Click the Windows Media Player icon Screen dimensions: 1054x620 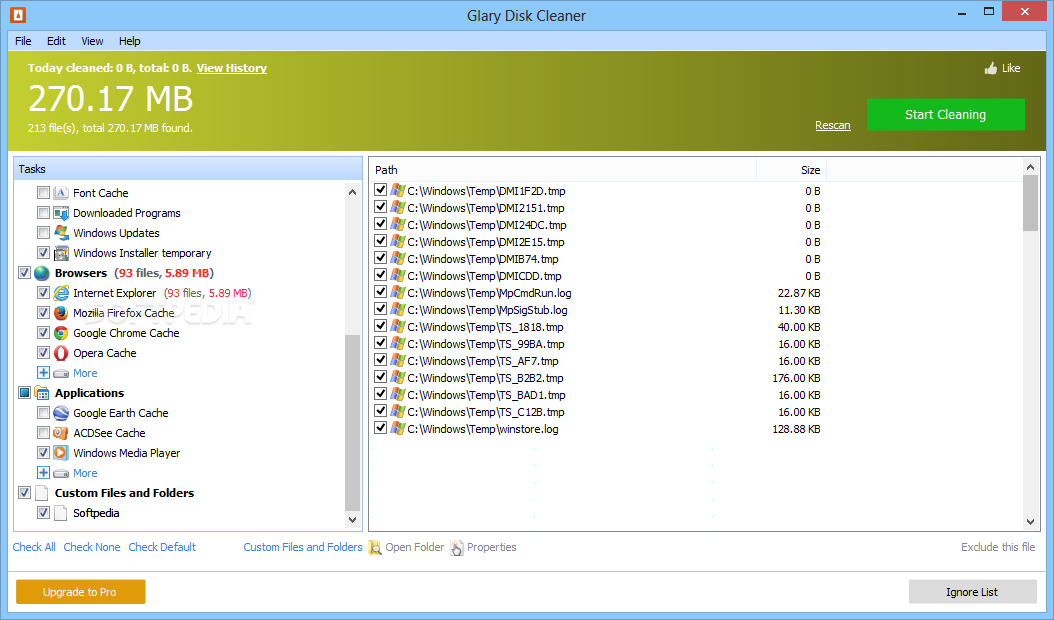click(61, 453)
